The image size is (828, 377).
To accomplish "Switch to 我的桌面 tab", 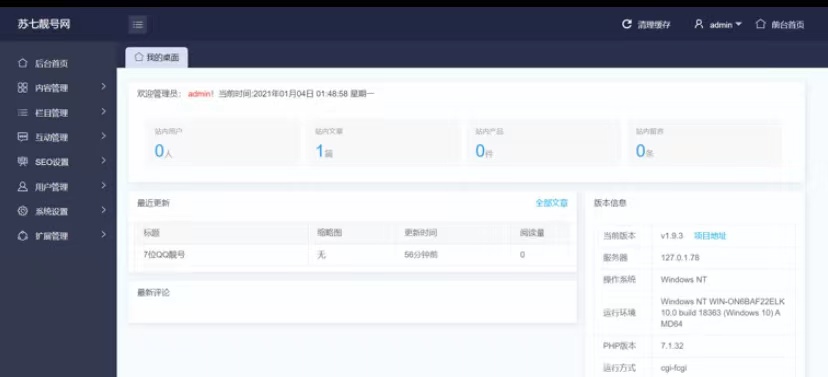I will coord(157,58).
